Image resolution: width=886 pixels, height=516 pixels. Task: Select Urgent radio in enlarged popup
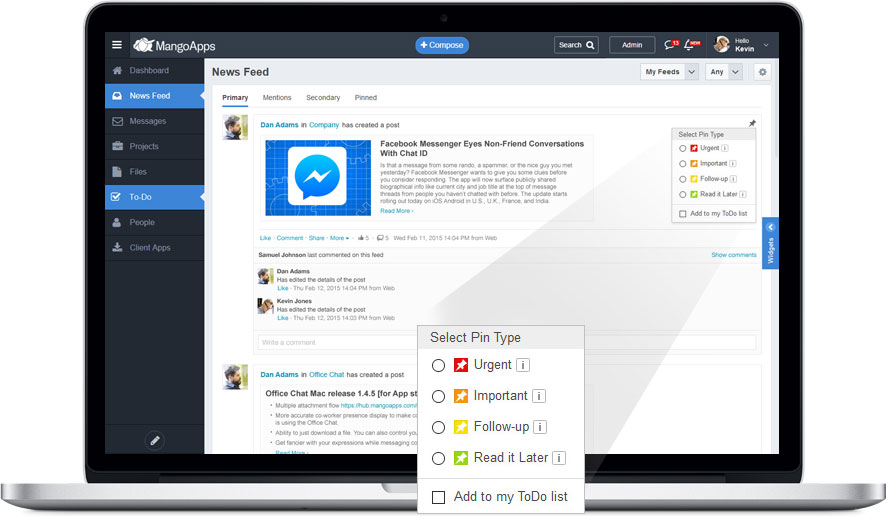click(438, 366)
